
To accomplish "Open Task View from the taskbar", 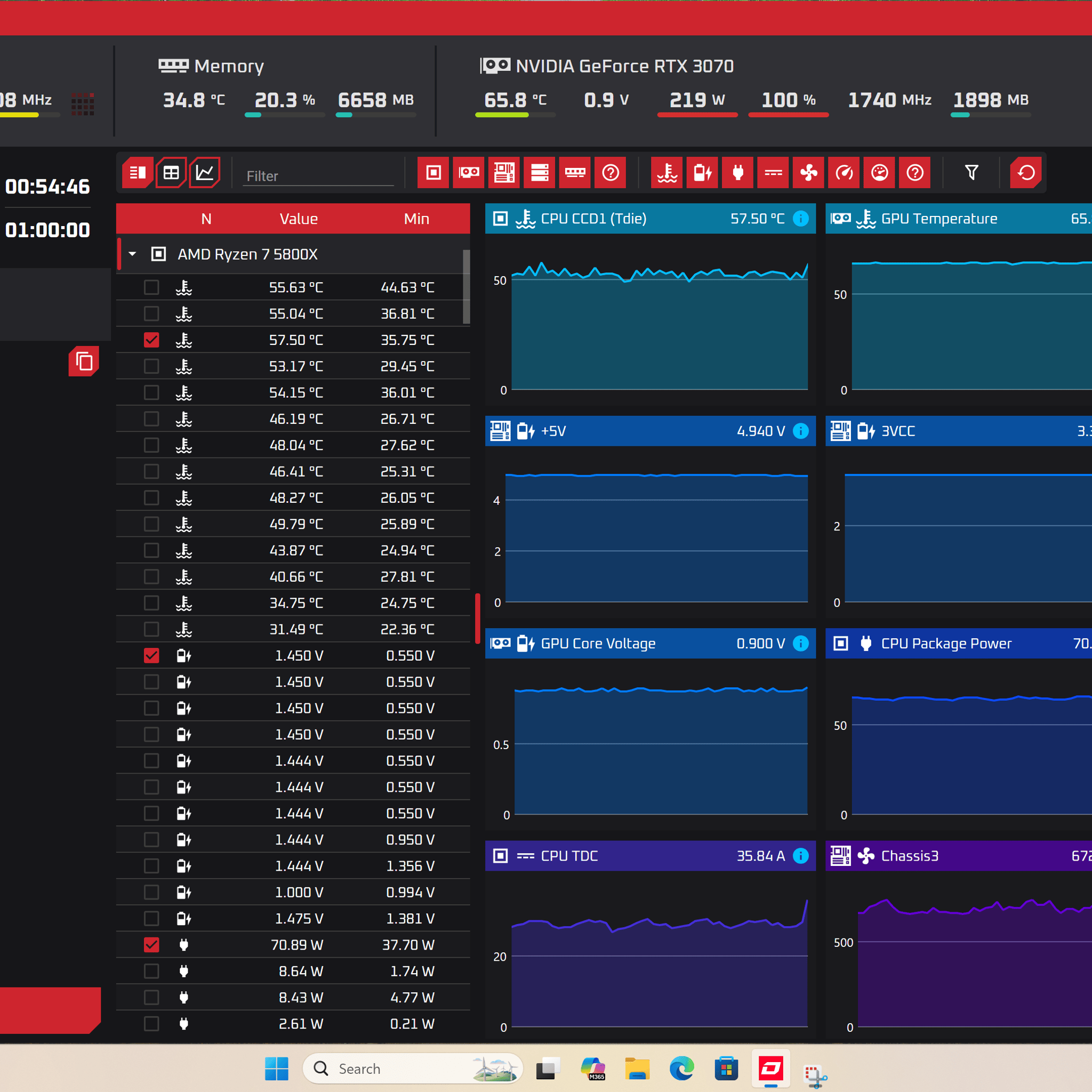I will pos(548,1069).
